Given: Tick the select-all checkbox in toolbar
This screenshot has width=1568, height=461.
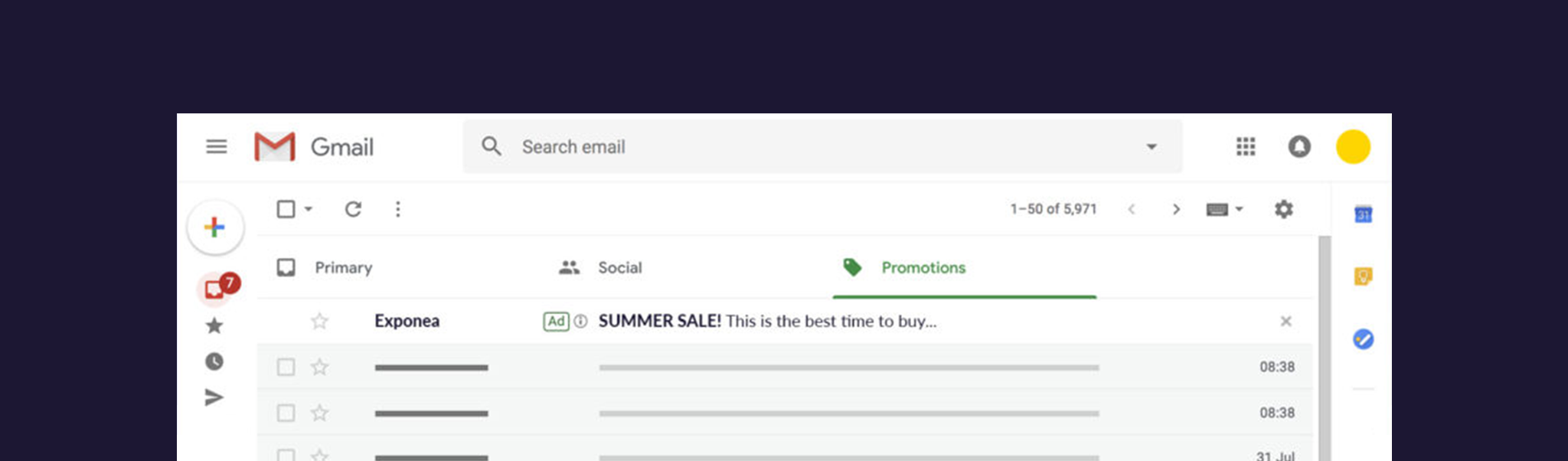Looking at the screenshot, I should (x=286, y=209).
